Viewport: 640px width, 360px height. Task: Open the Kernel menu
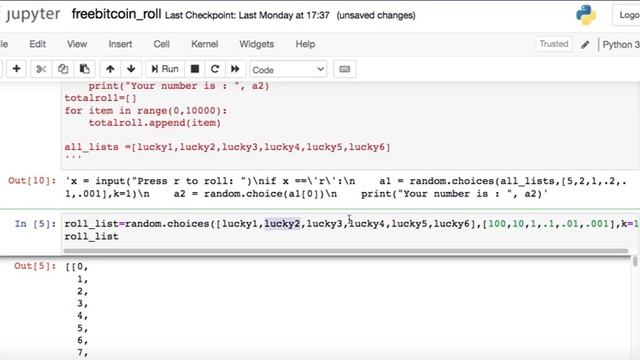204,44
